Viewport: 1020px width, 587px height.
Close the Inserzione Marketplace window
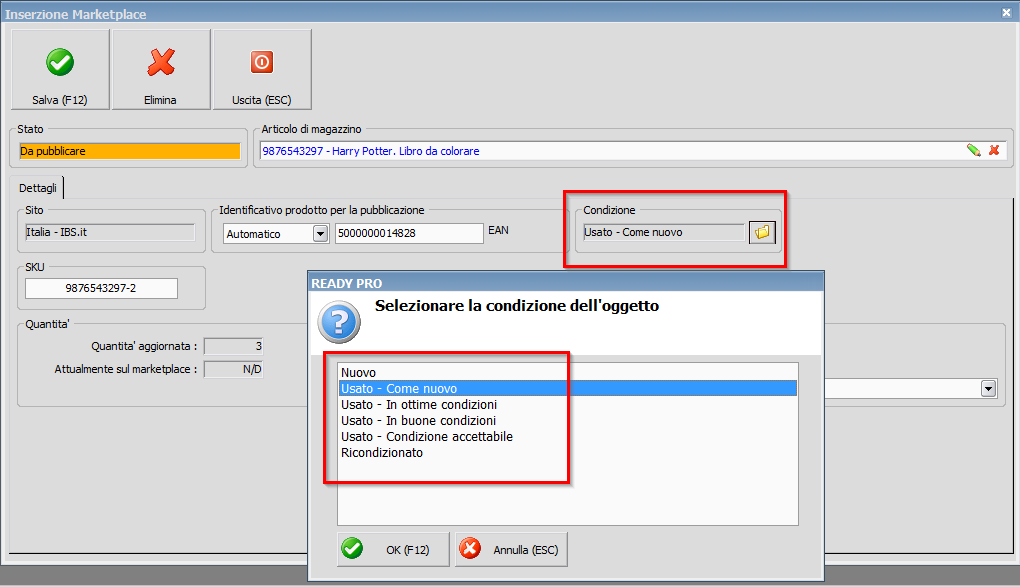[x=1006, y=12]
